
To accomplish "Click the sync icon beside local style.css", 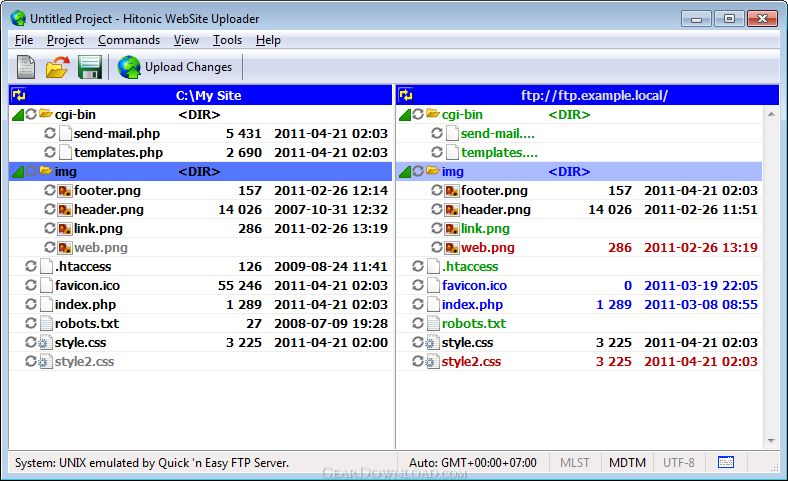I will click(31, 343).
